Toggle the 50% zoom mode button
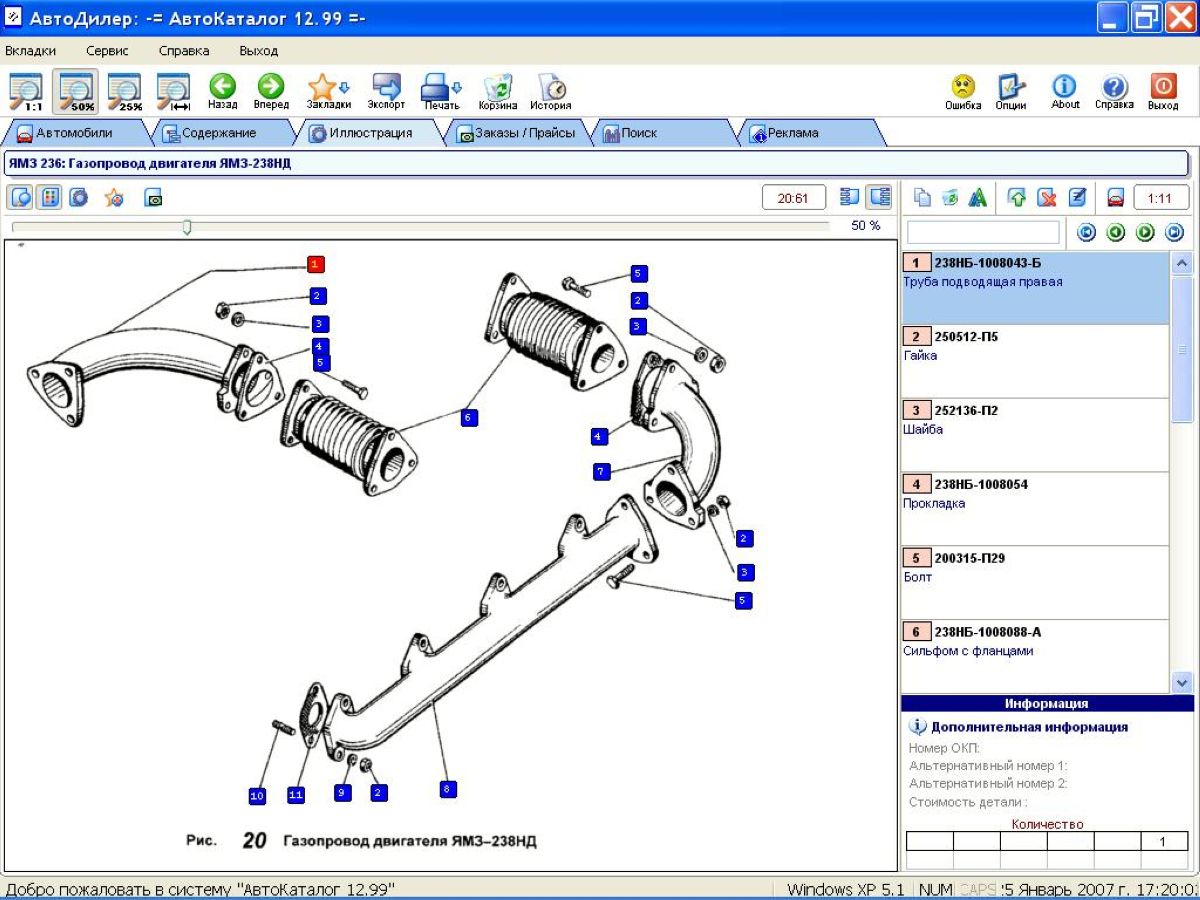 pyautogui.click(x=75, y=91)
